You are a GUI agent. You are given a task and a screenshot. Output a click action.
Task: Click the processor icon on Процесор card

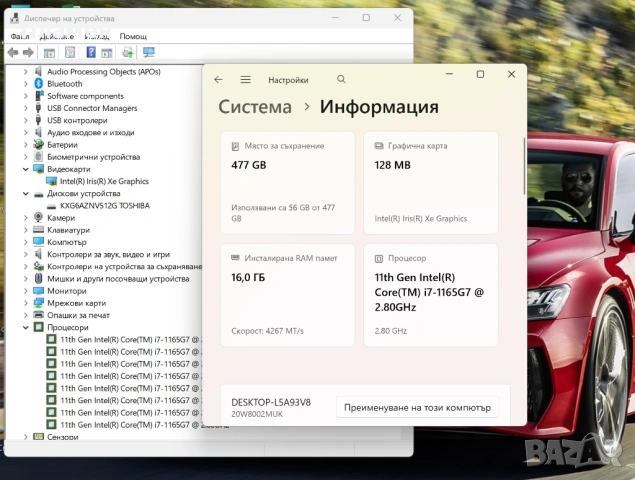point(379,258)
